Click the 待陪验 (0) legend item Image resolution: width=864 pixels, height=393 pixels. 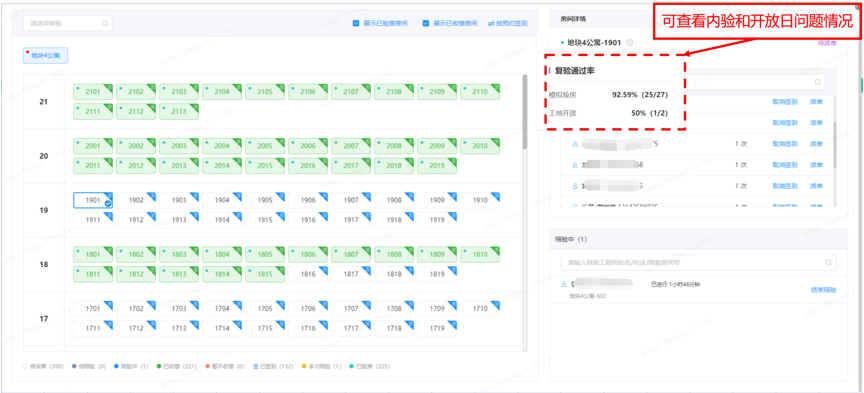[x=89, y=367]
